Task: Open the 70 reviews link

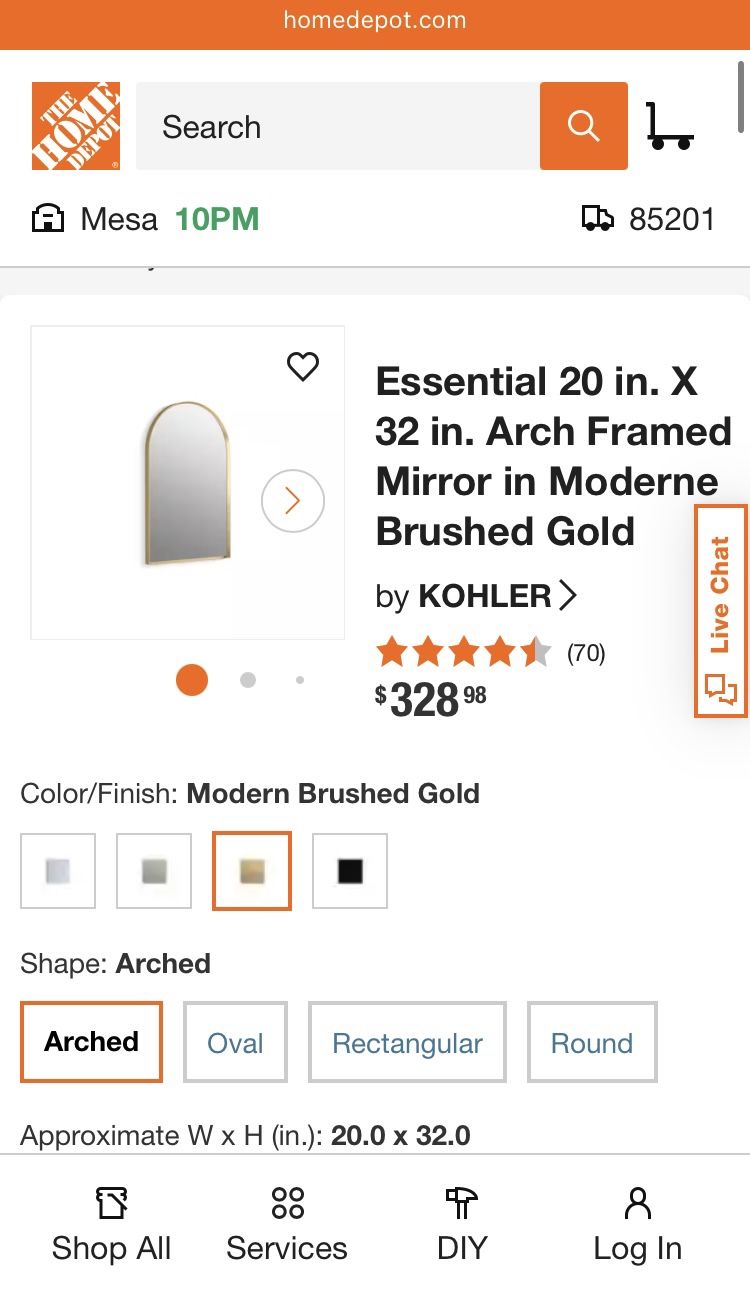Action: point(586,653)
